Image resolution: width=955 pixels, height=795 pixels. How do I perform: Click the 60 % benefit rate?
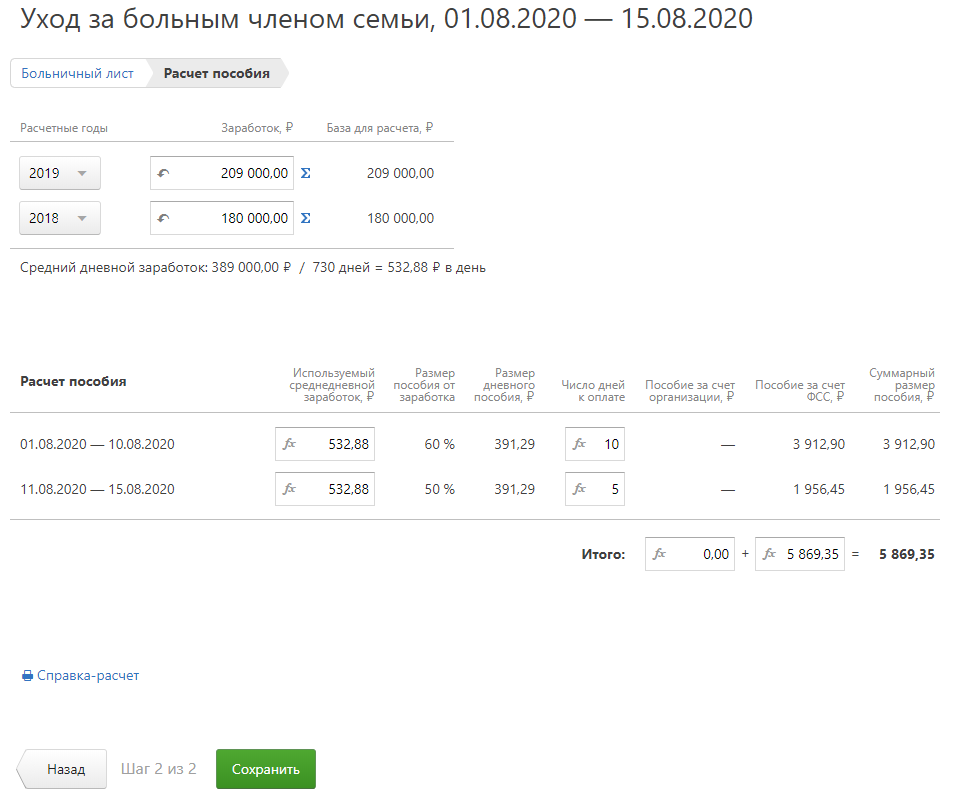440,444
